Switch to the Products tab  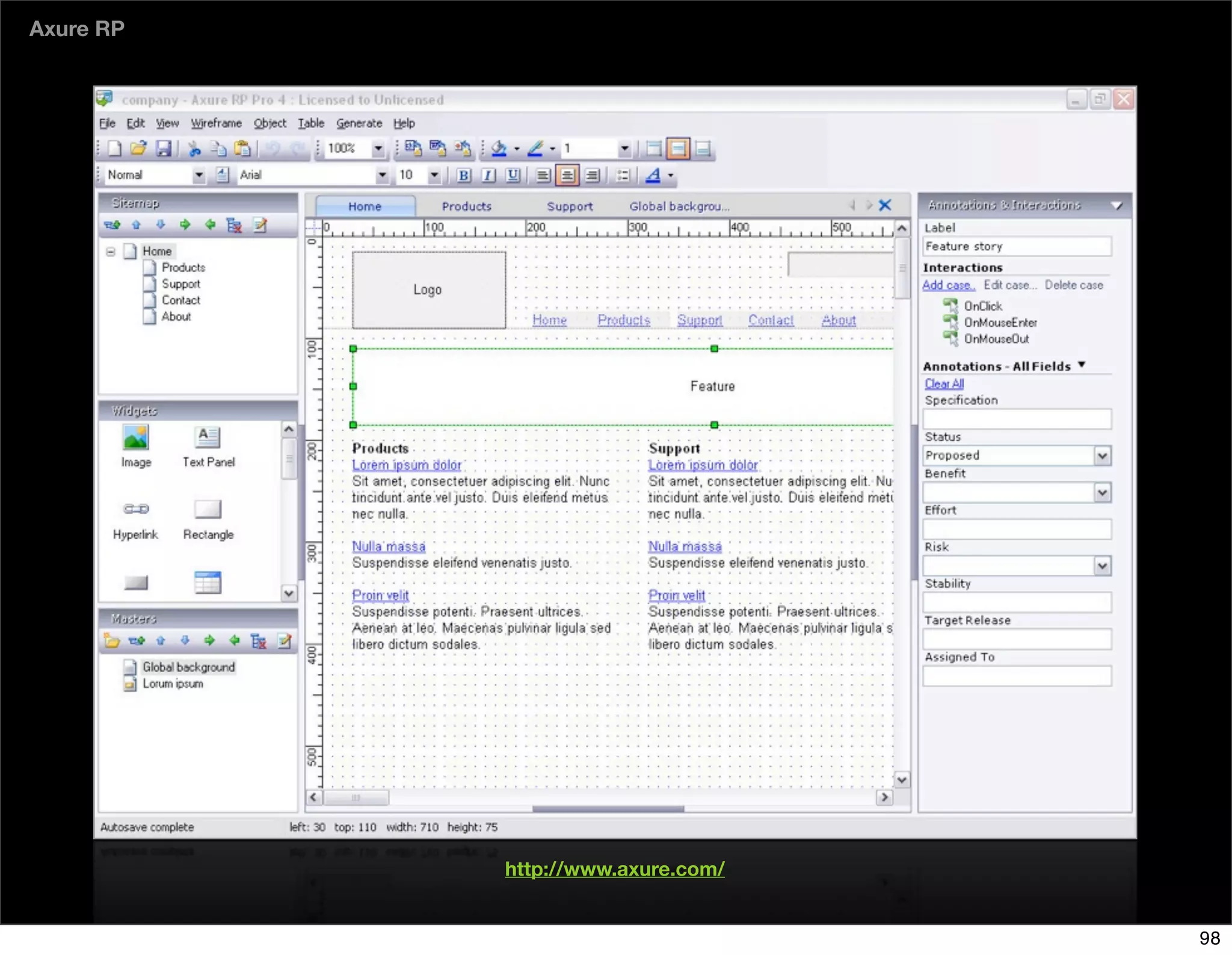(x=467, y=206)
